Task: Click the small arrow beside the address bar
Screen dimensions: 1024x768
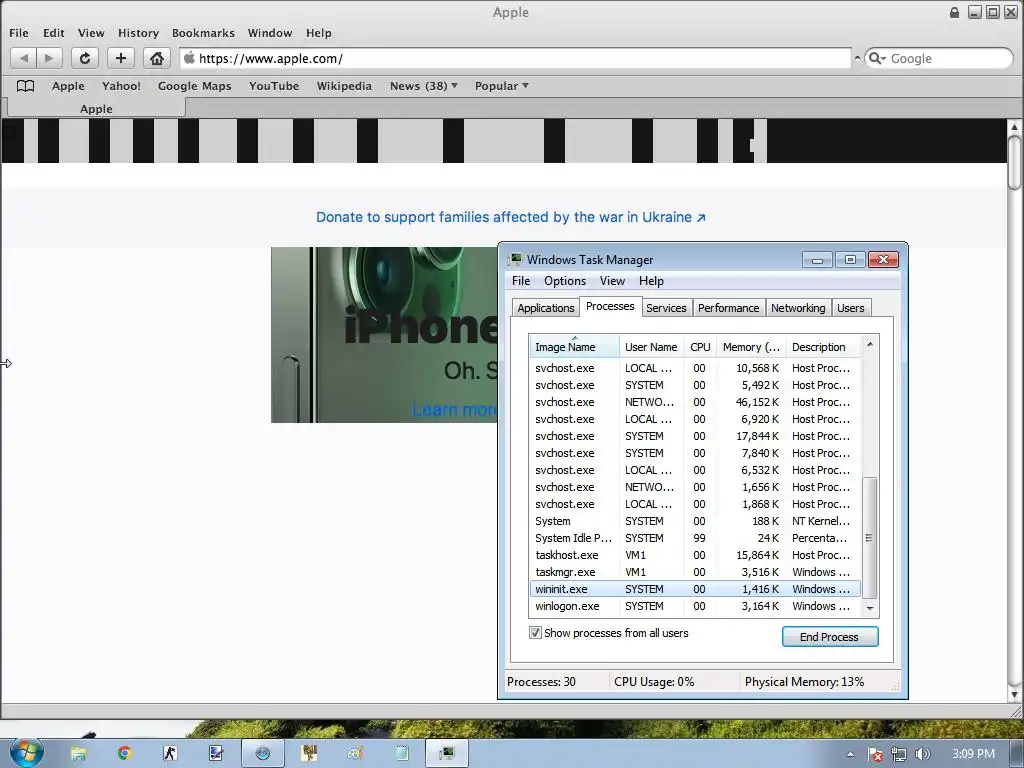Action: click(857, 58)
